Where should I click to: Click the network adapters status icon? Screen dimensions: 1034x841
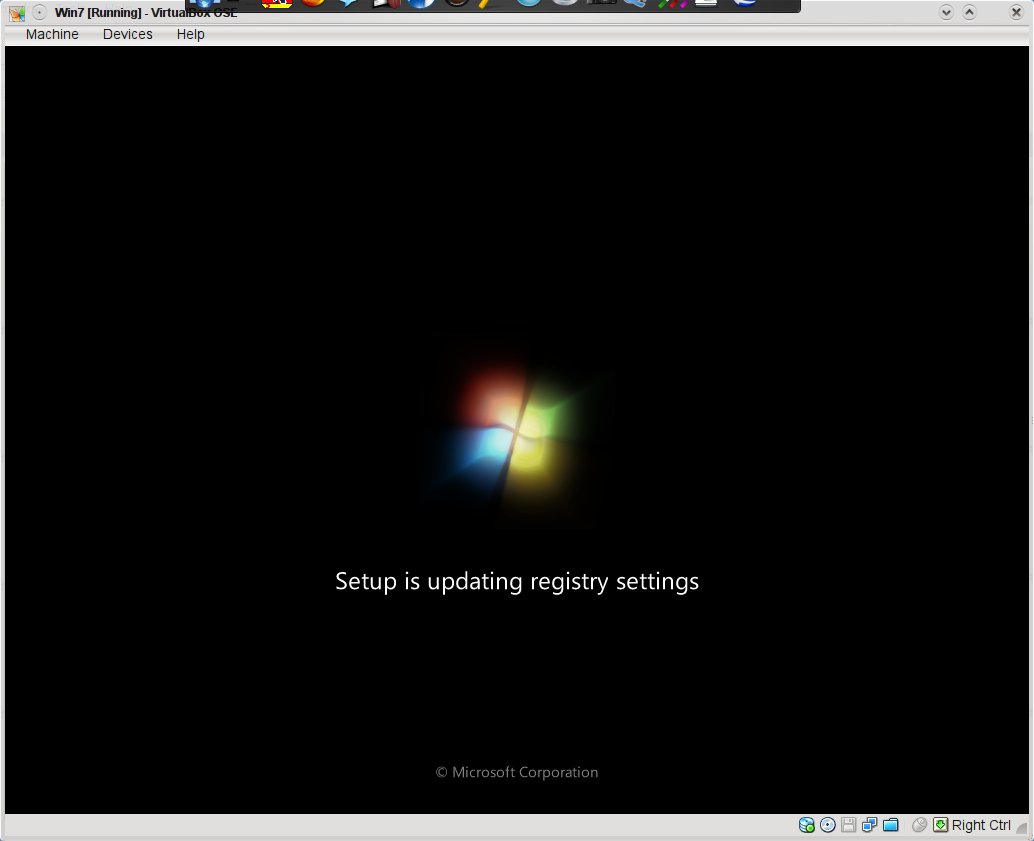(870, 825)
